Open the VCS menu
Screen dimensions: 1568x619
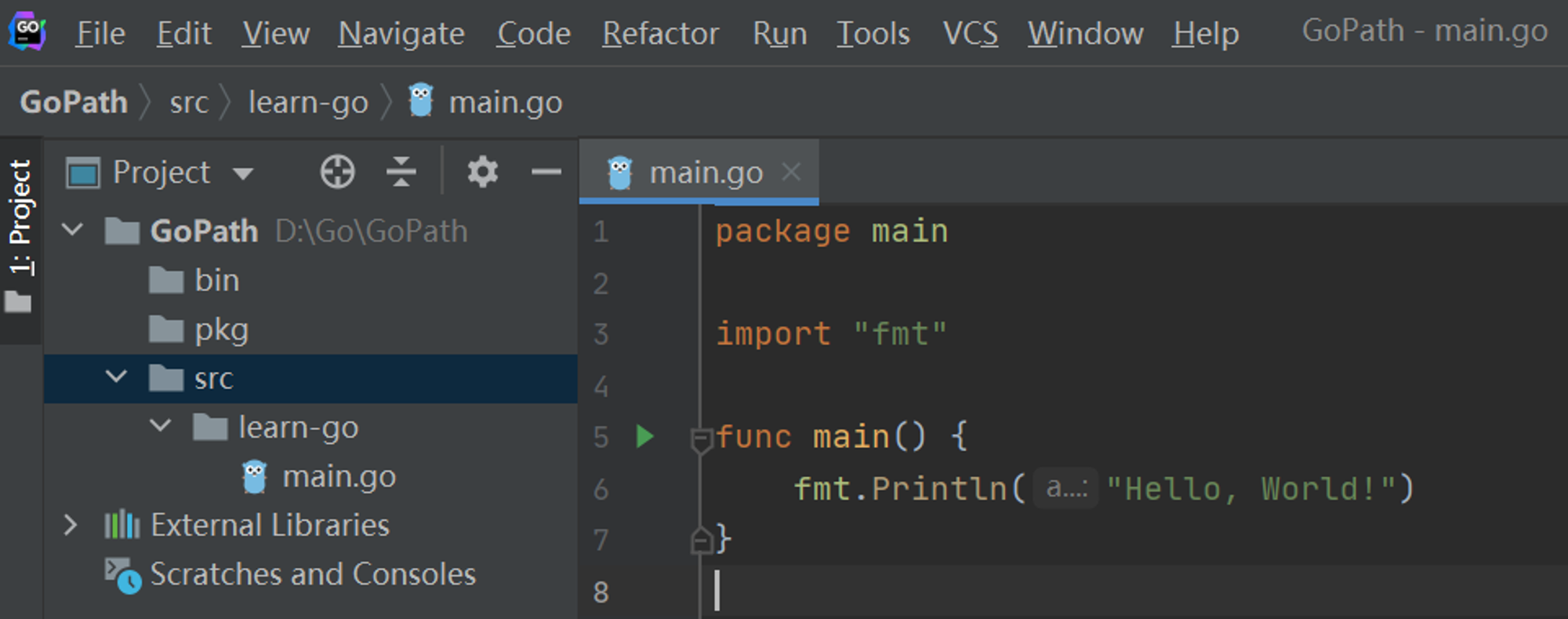970,34
